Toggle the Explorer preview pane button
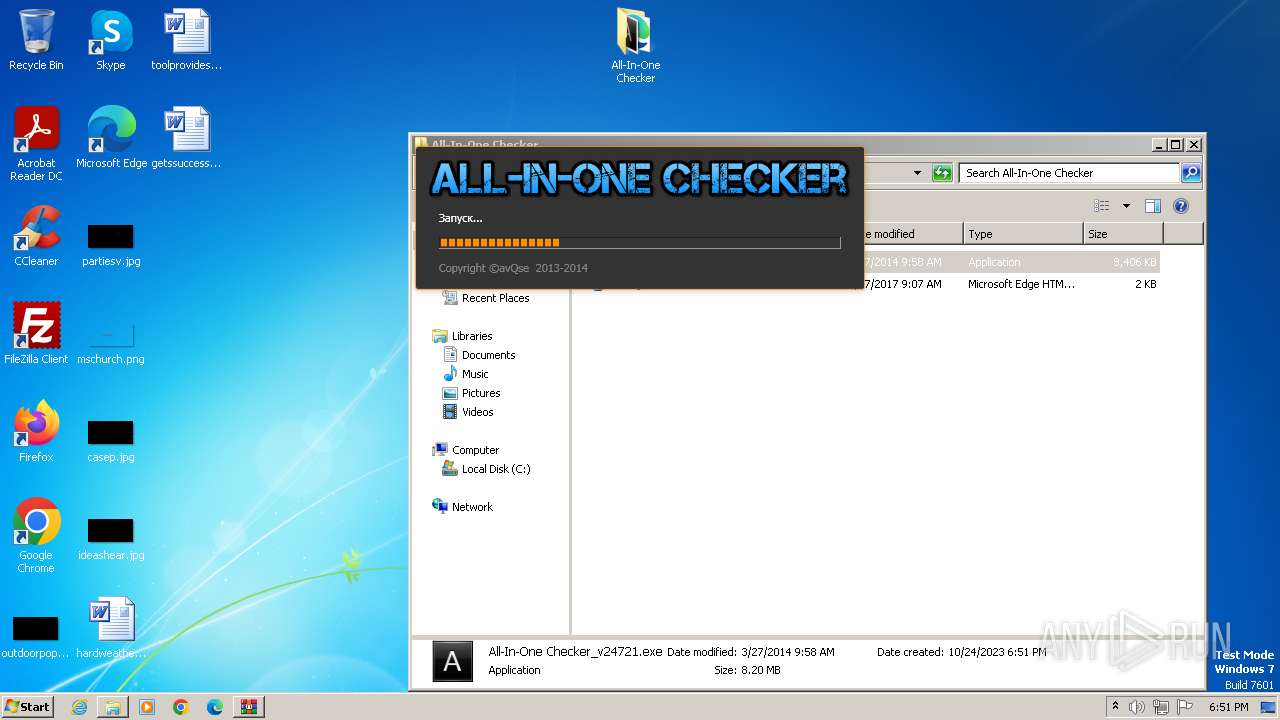The image size is (1280, 720). (x=1153, y=206)
